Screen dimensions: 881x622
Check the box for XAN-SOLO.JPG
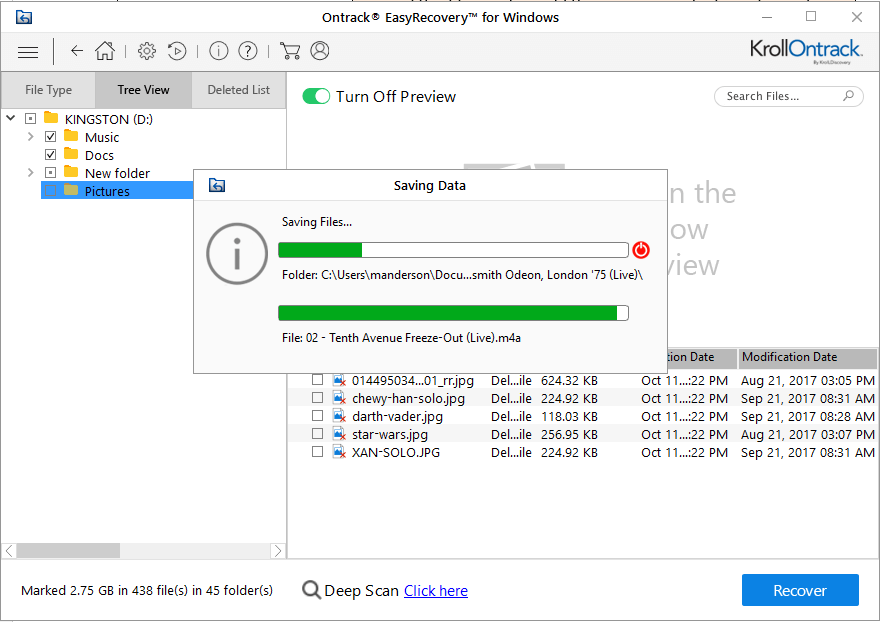click(317, 452)
